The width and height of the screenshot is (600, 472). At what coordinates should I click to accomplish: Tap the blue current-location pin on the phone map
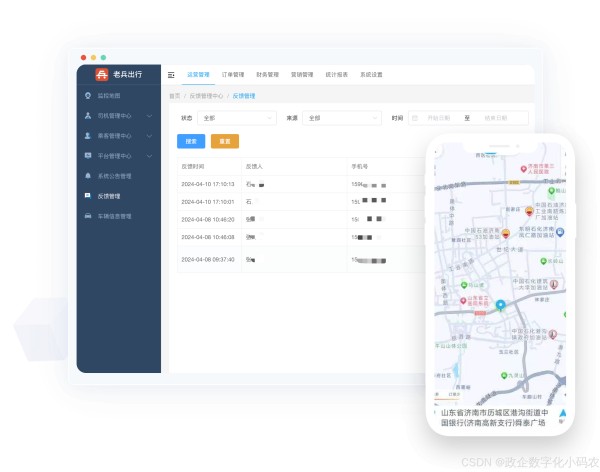(501, 305)
